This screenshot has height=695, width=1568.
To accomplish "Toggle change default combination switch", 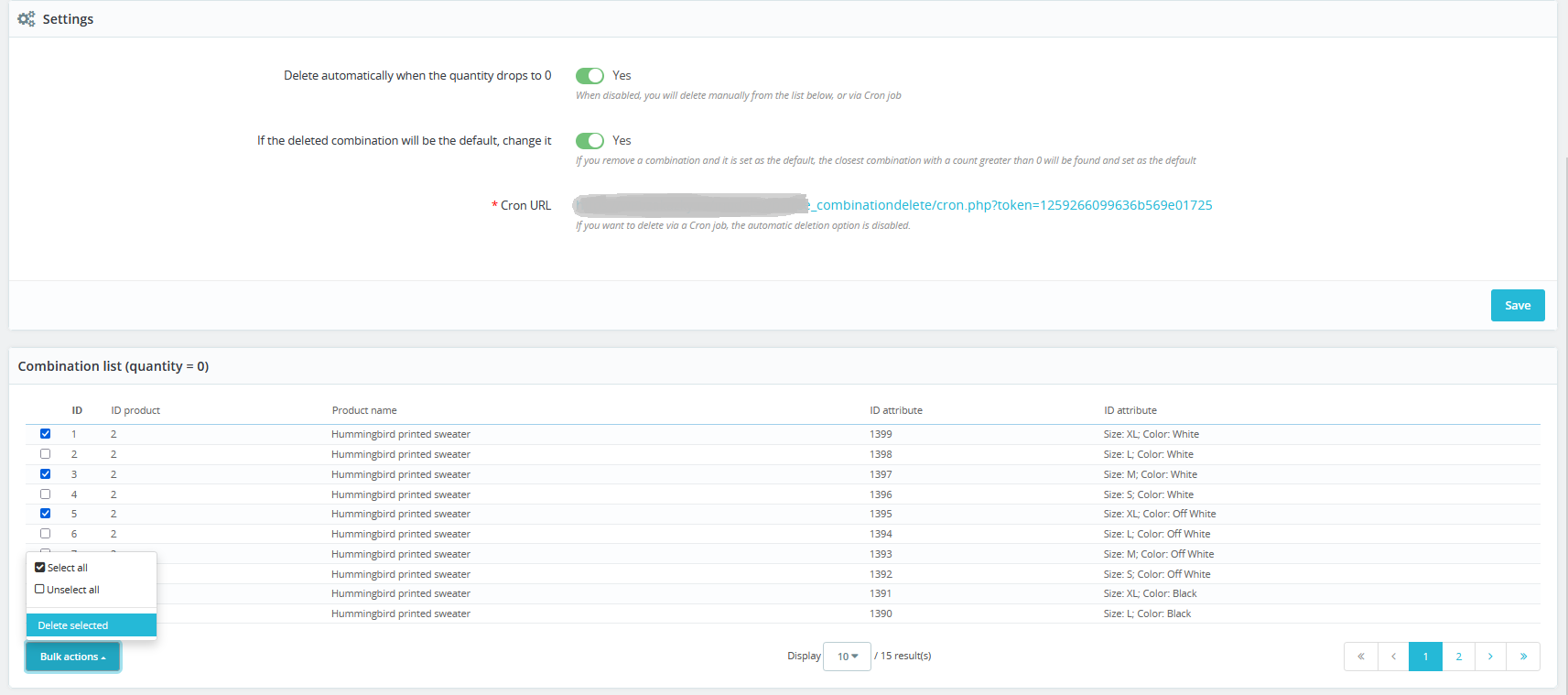I will pos(589,140).
